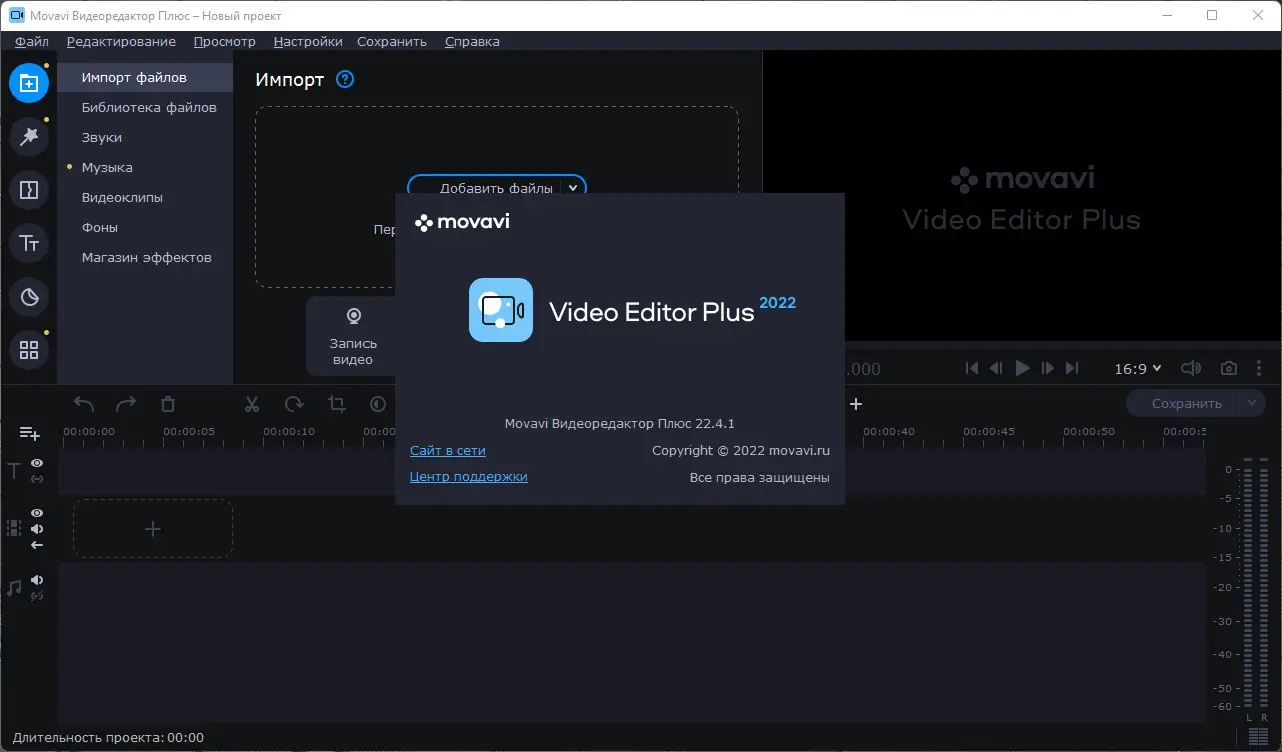Take a snapshot with the camera icon
Image resolution: width=1282 pixels, height=752 pixels.
pyautogui.click(x=1229, y=368)
